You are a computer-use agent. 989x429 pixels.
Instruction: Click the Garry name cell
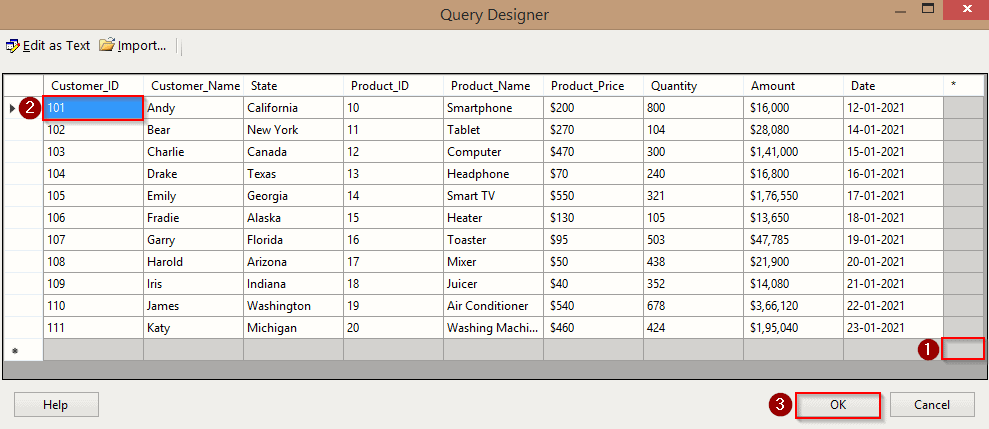coord(194,240)
